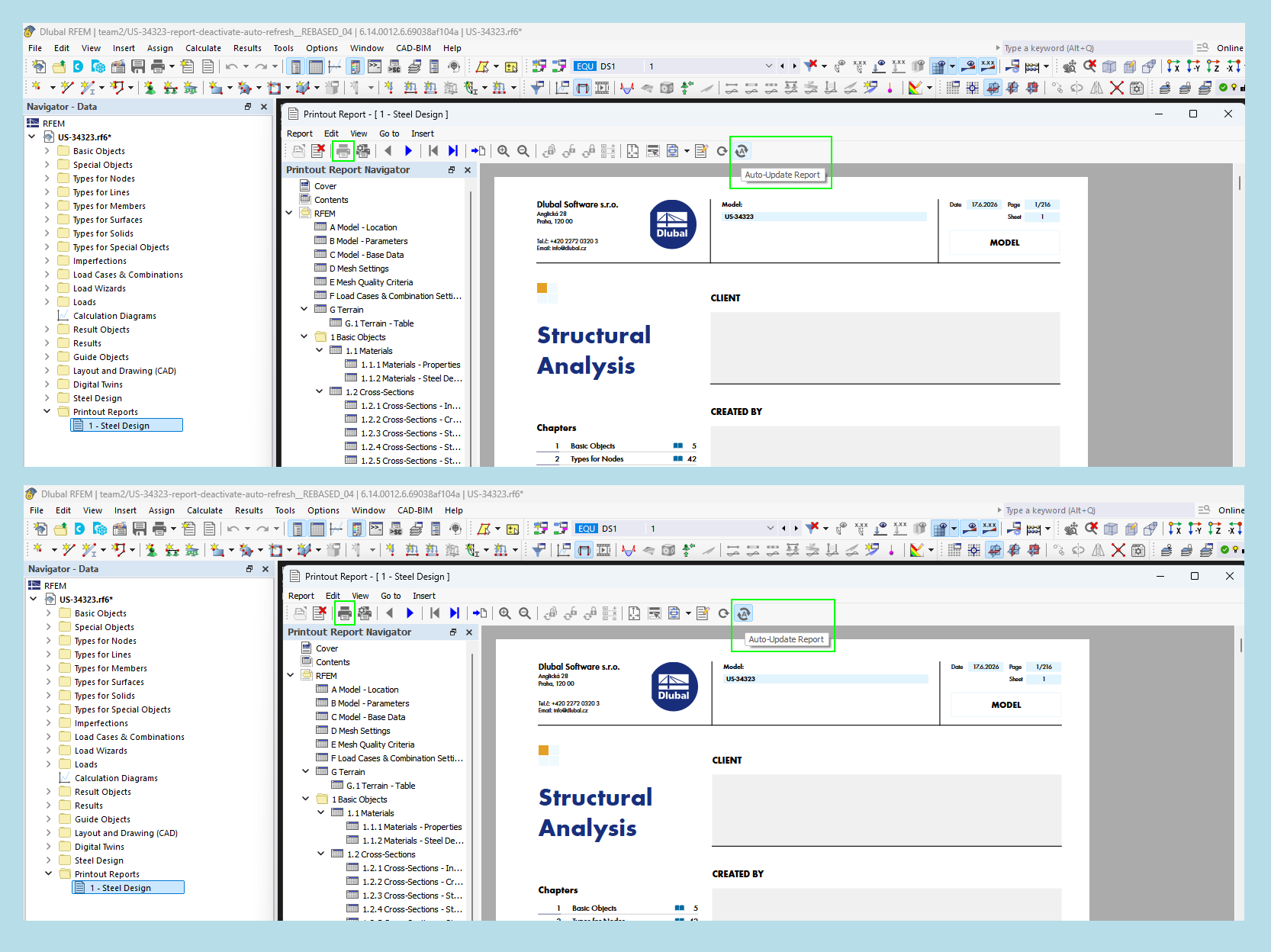Click Online status in upper window
The height and width of the screenshot is (952, 1271).
(x=1230, y=48)
